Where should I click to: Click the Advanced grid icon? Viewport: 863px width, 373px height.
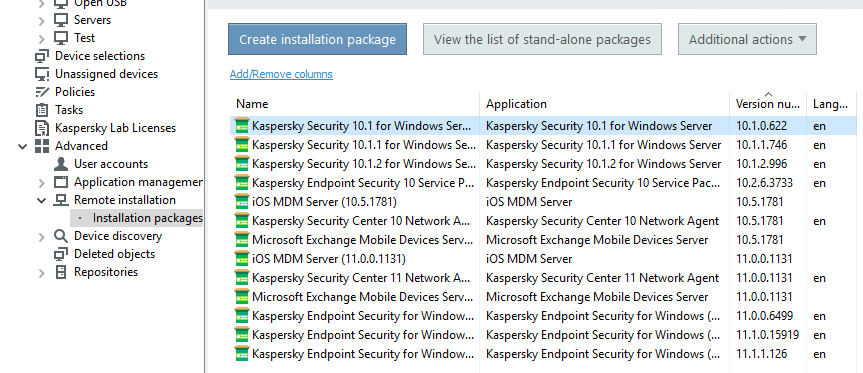[42, 146]
